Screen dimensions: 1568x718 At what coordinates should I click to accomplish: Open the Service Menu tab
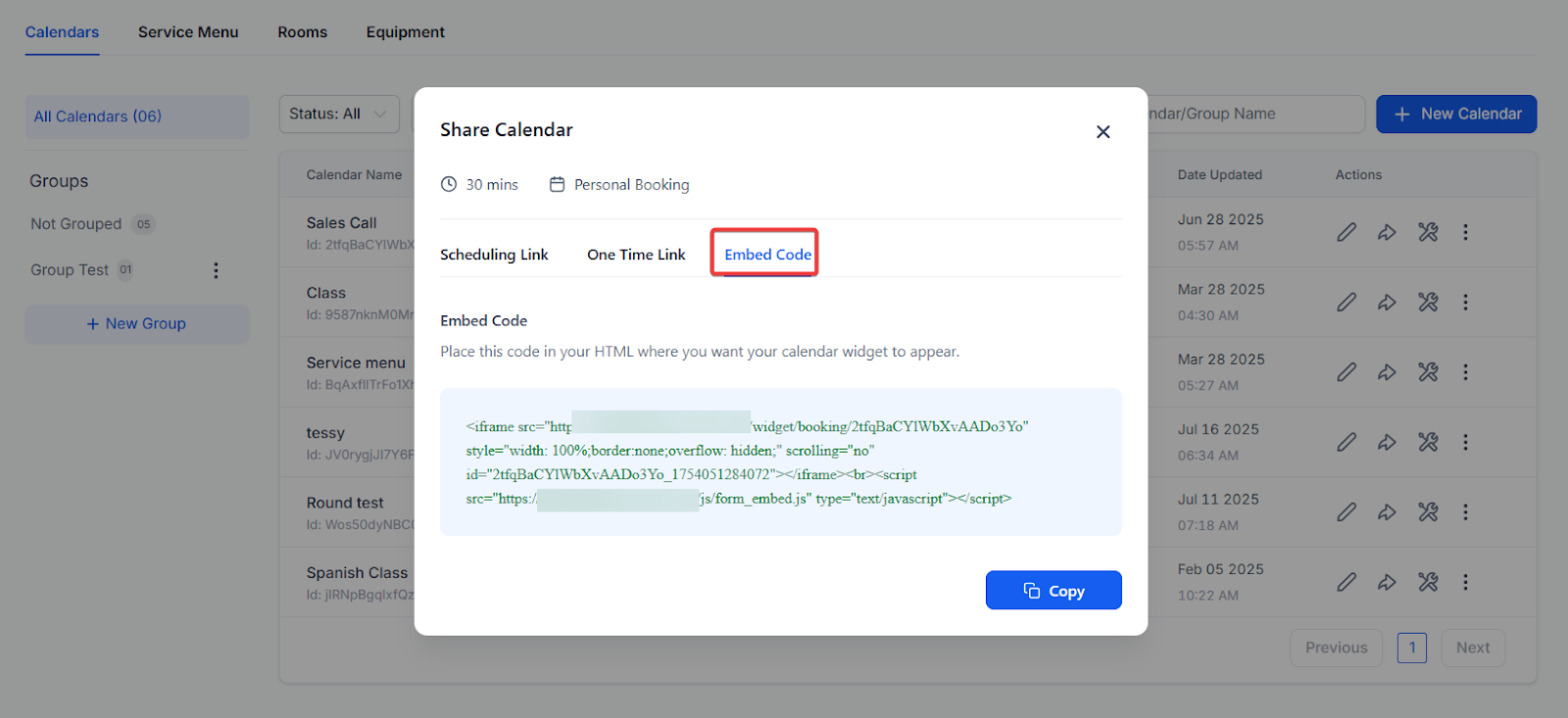point(188,32)
